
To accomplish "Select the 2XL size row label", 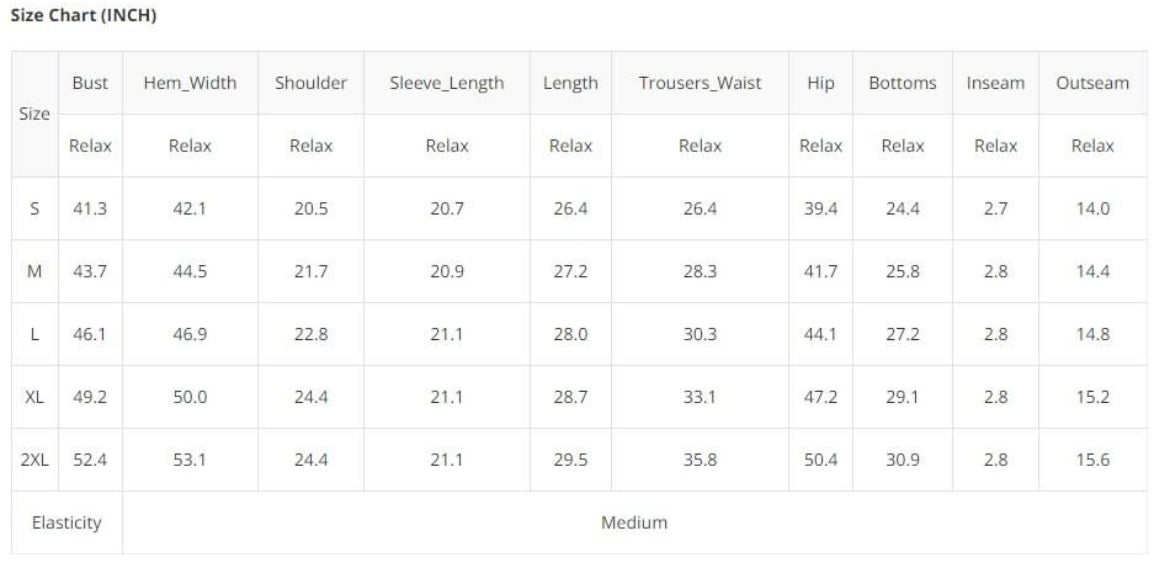I will pyautogui.click(x=35, y=460).
